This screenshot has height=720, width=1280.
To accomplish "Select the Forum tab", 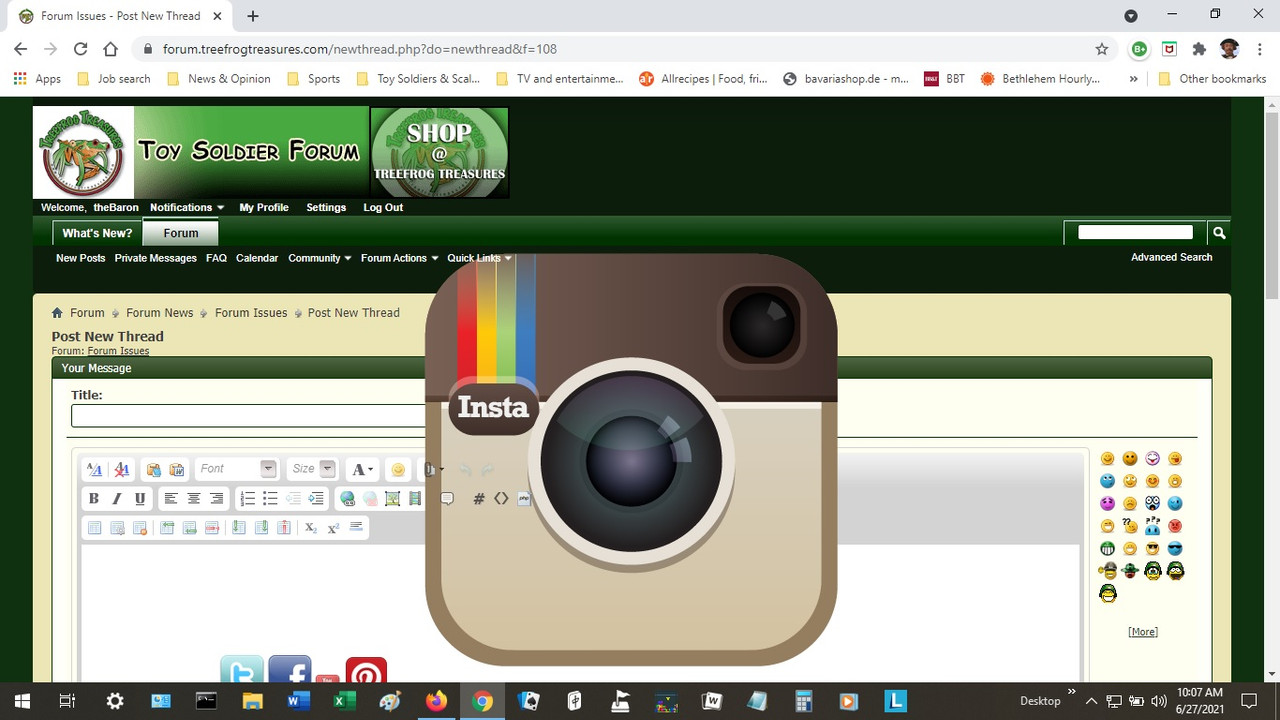I will click(181, 233).
